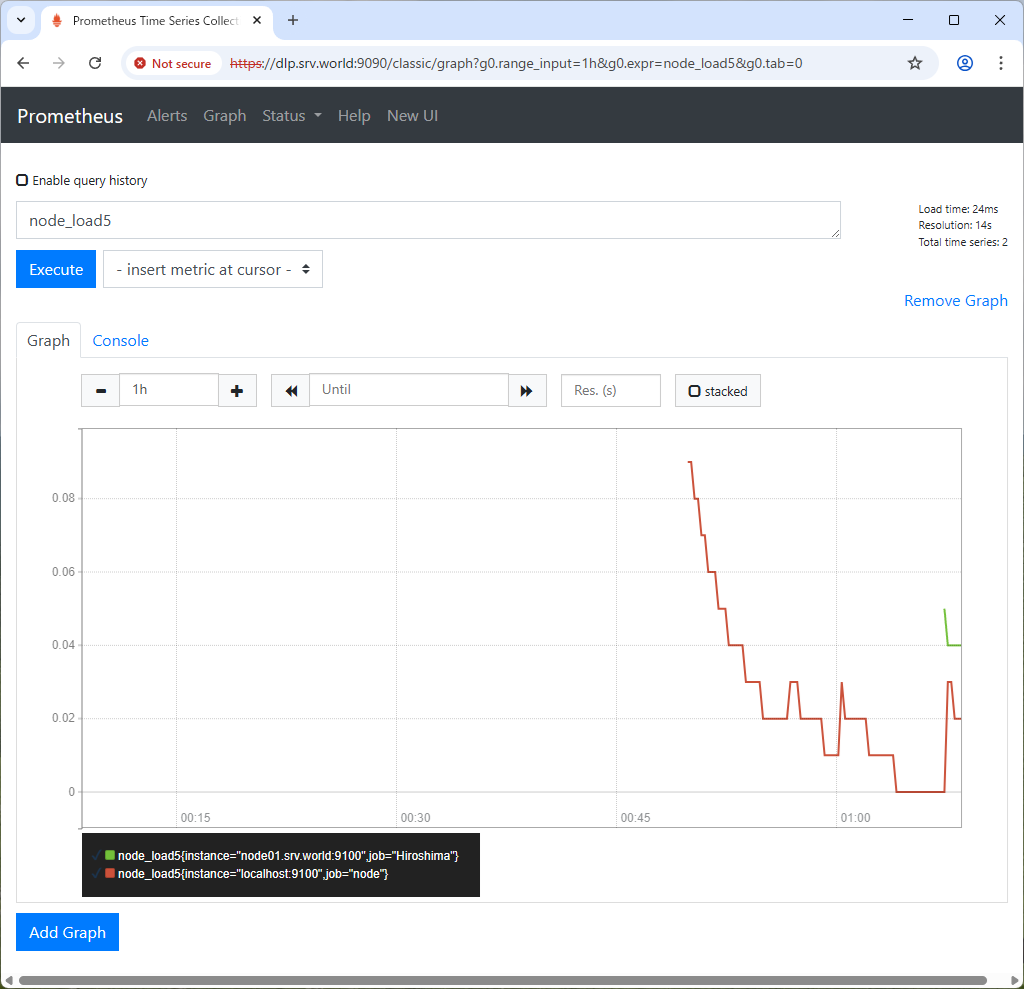View the Not secure site info
Viewport: 1024px width, 989px height.
[x=173, y=63]
